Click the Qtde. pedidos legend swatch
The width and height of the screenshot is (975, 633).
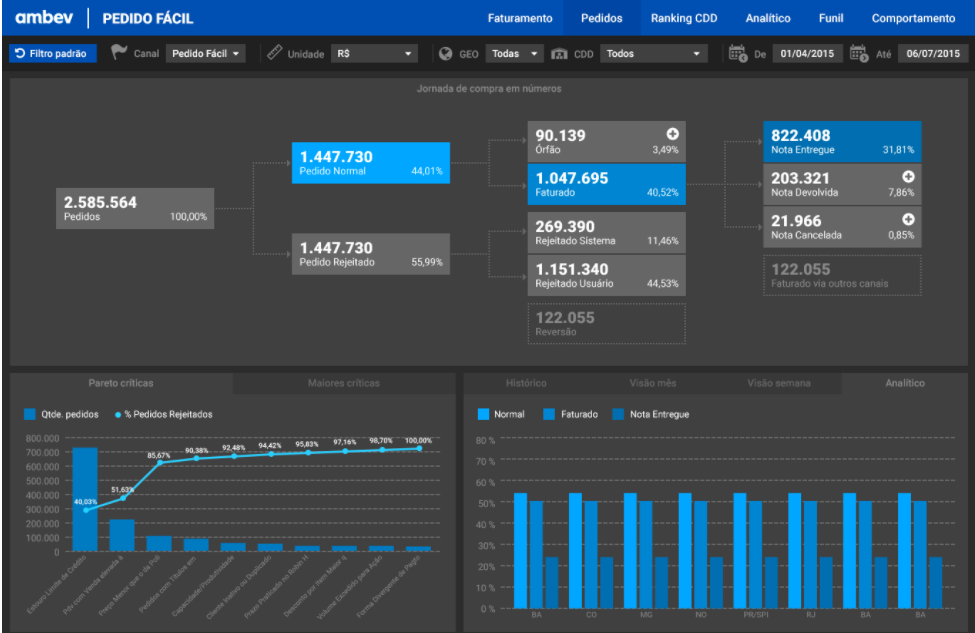30,414
